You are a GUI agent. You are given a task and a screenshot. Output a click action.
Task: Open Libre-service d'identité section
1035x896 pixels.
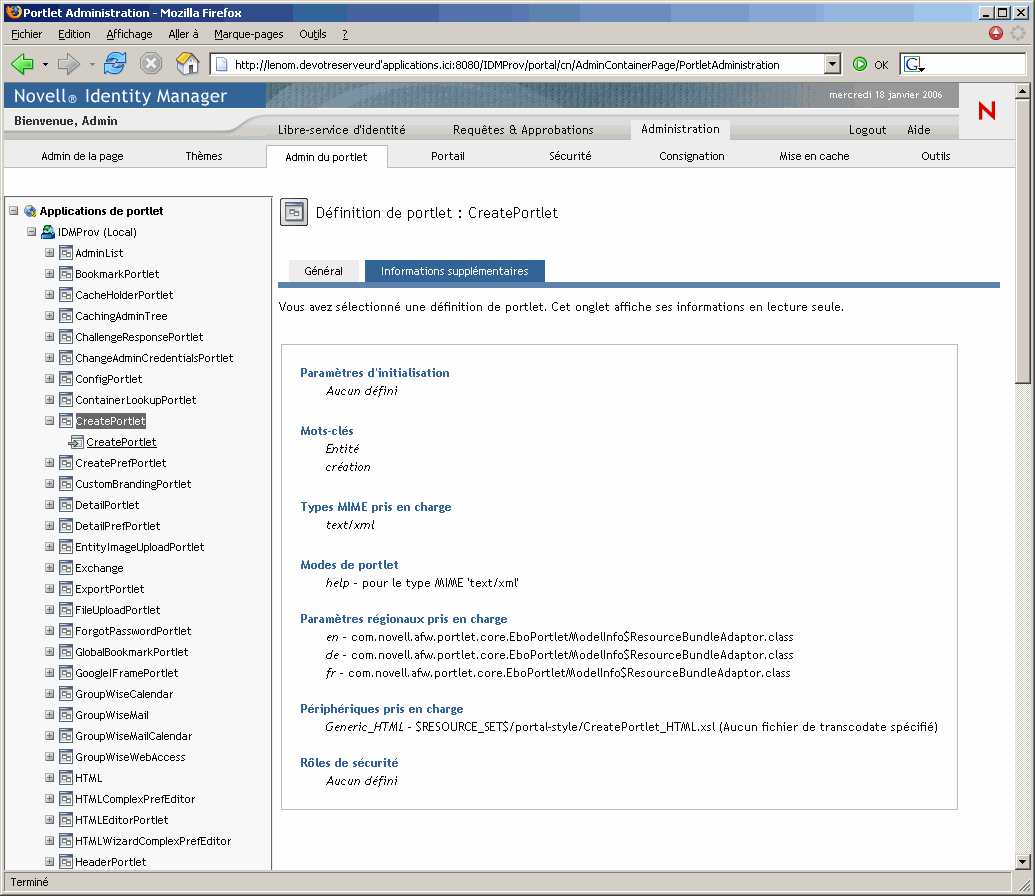click(341, 130)
